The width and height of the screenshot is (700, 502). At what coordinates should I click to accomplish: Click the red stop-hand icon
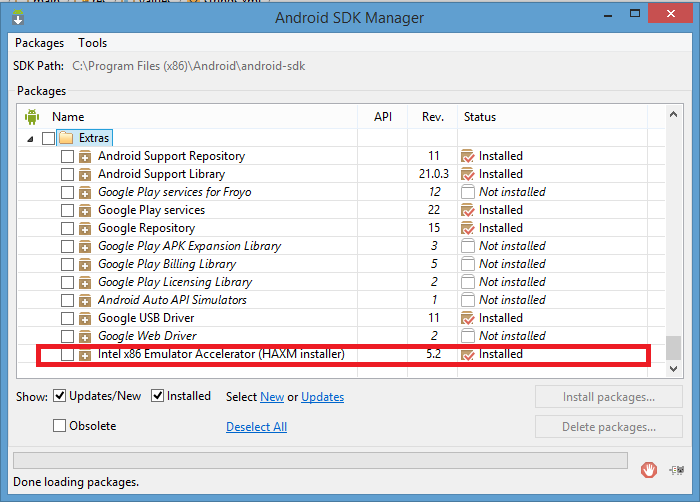pos(649,468)
